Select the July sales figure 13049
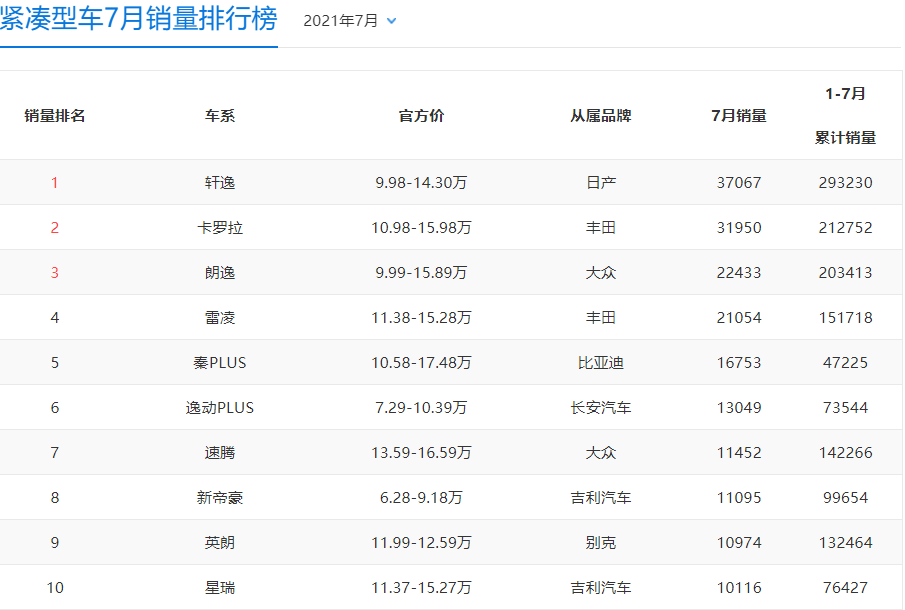Viewport: 905px width, 610px height. [x=739, y=407]
